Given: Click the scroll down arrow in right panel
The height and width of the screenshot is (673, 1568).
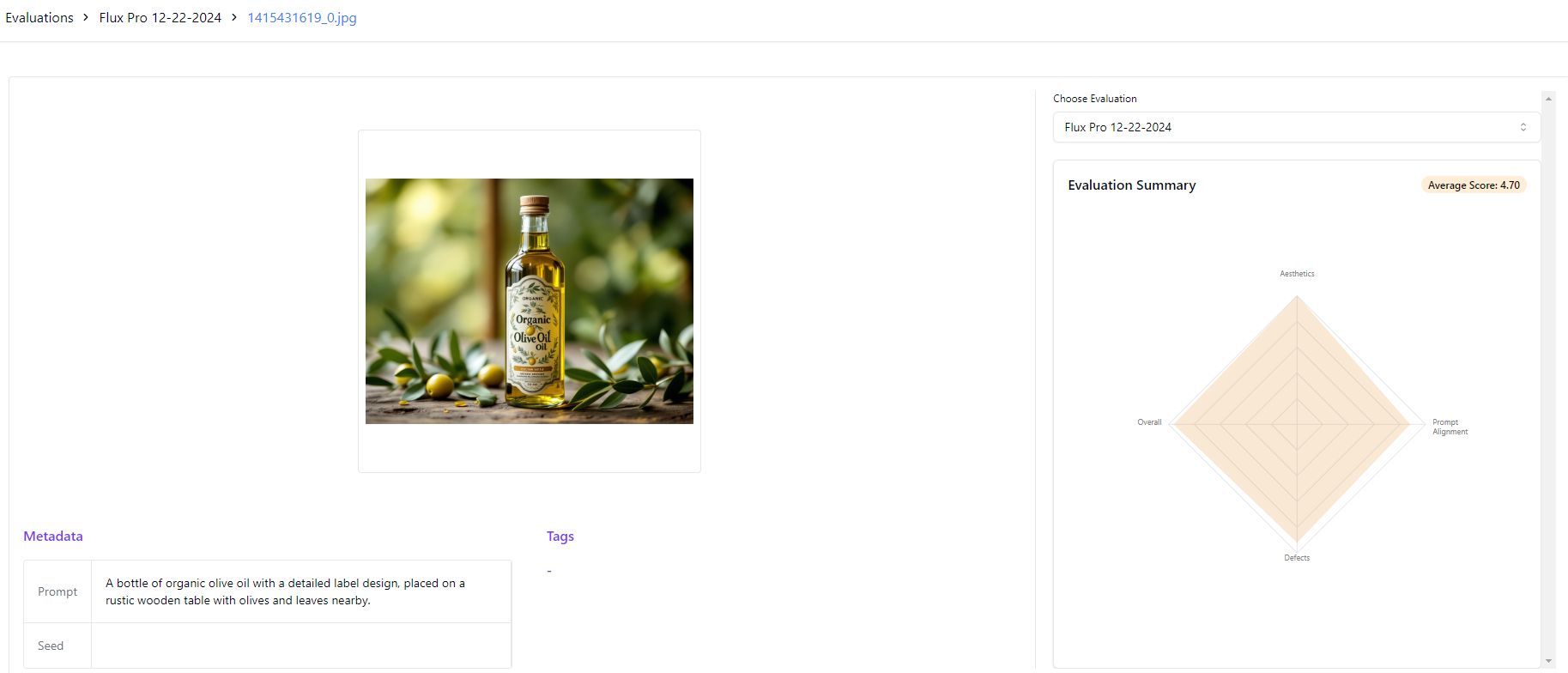Looking at the screenshot, I should tap(1548, 661).
